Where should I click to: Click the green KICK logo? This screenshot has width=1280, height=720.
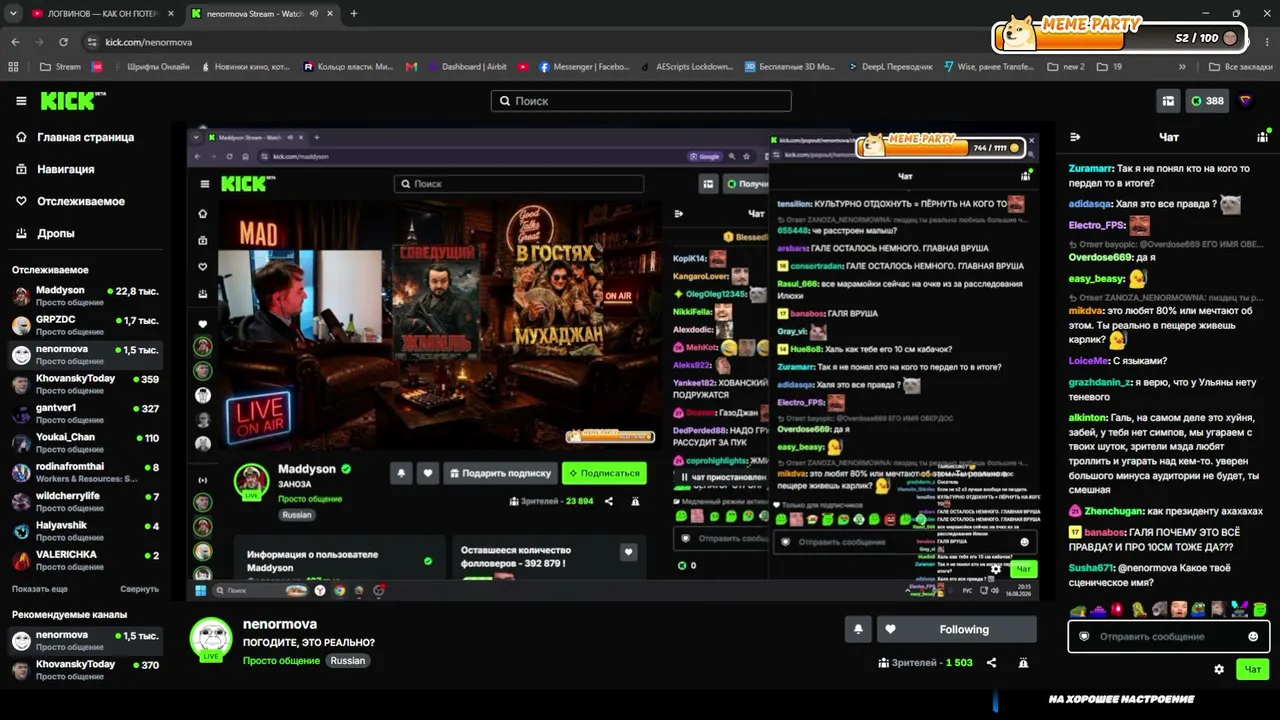[x=73, y=101]
